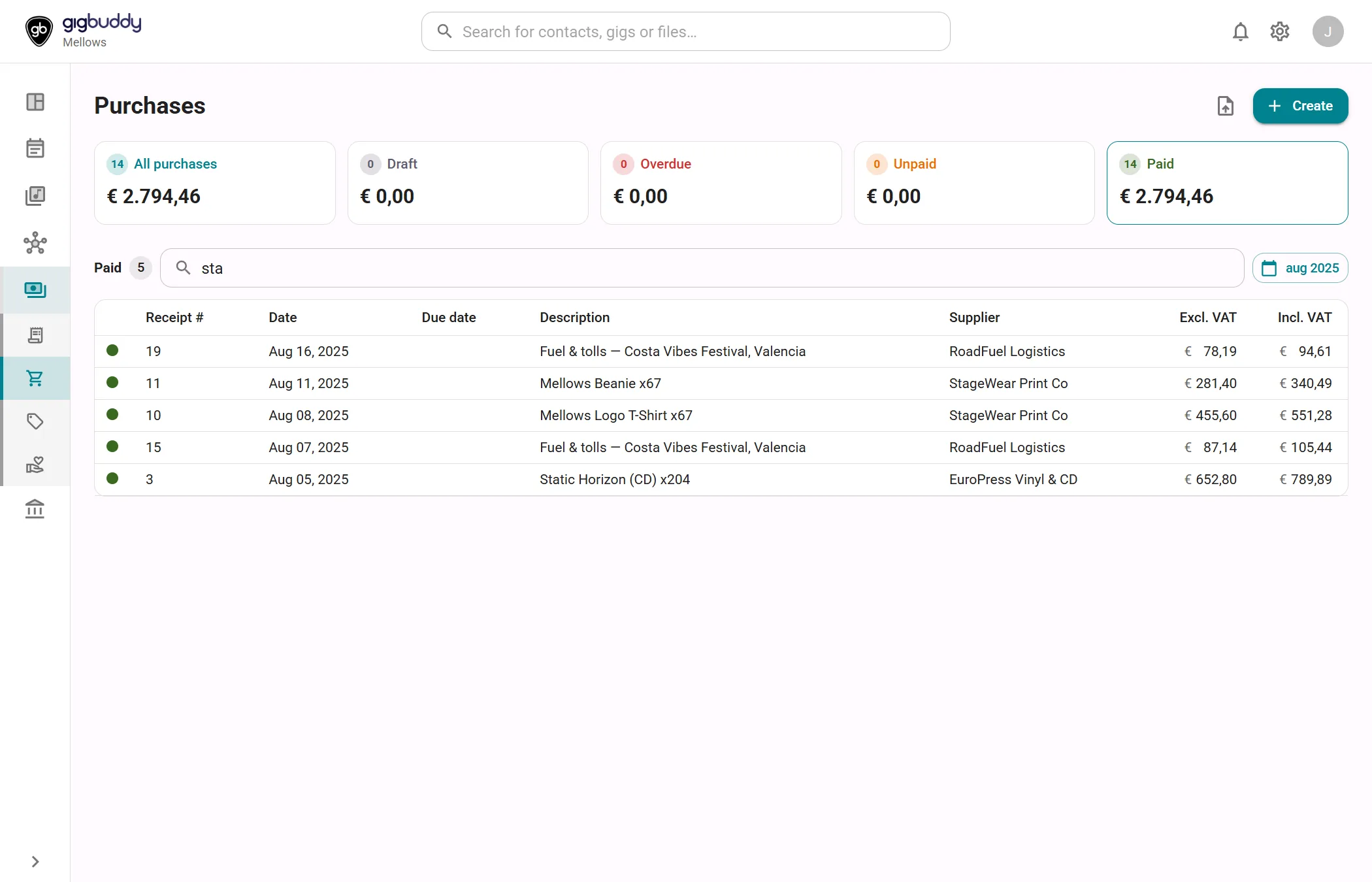Sort by Due date column header
This screenshot has height=882, width=1372.
click(449, 318)
